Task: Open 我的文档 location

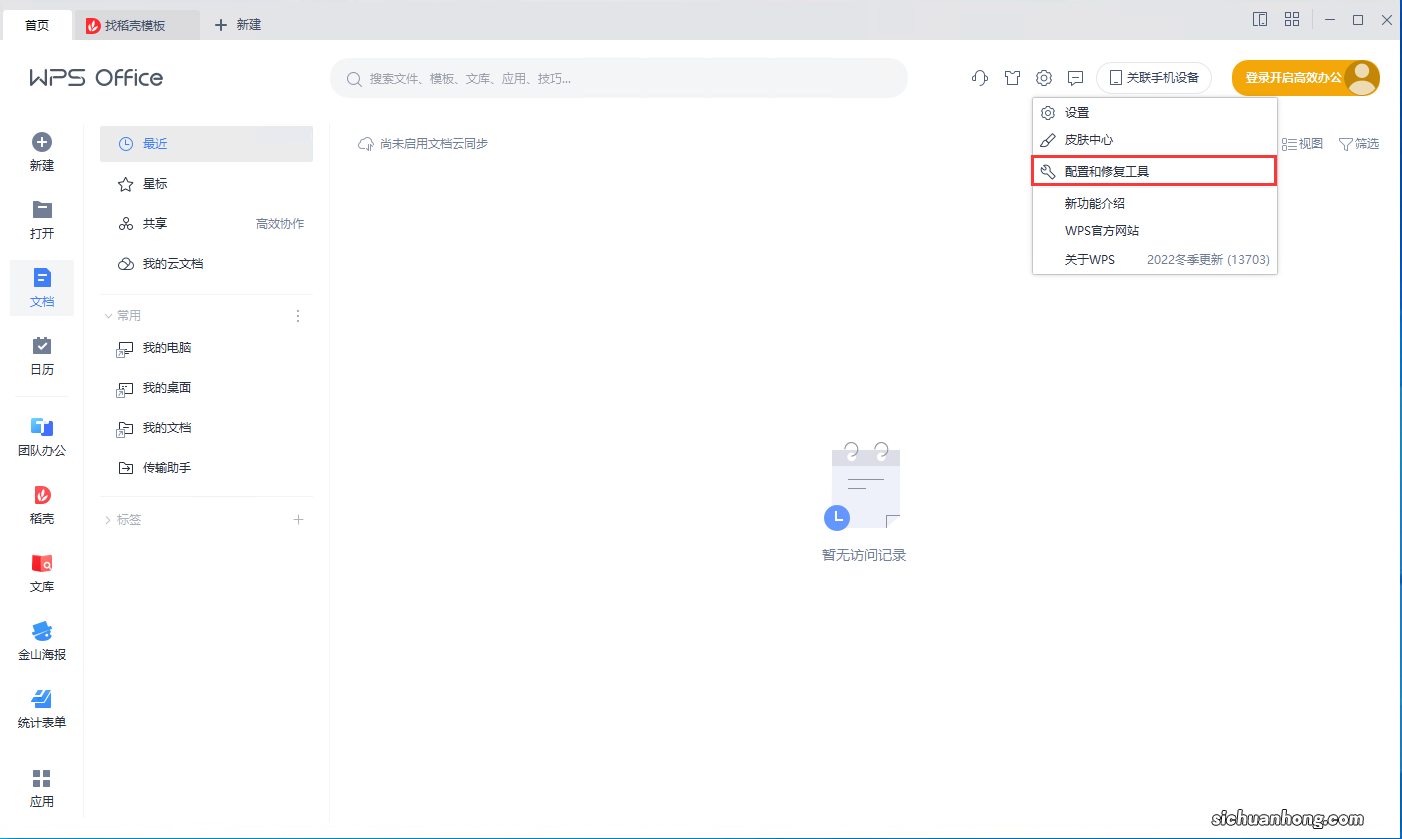Action: [206, 428]
